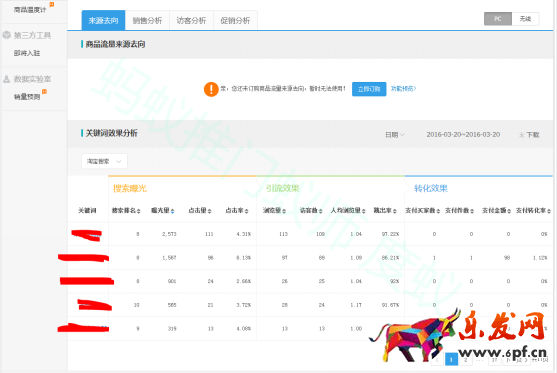Open the 淘宝搜索 source dropdown
557x373 pixels.
[x=104, y=161]
